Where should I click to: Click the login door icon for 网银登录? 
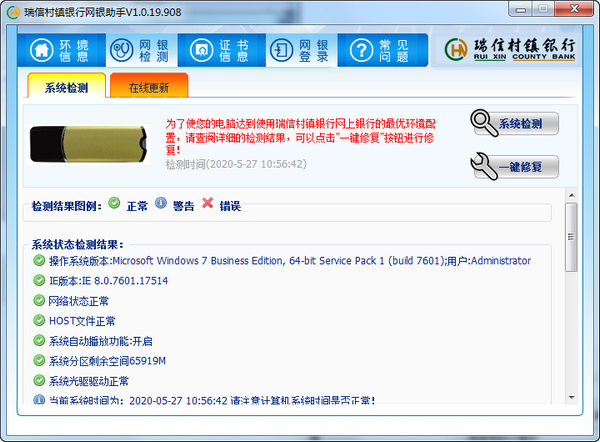(281, 50)
